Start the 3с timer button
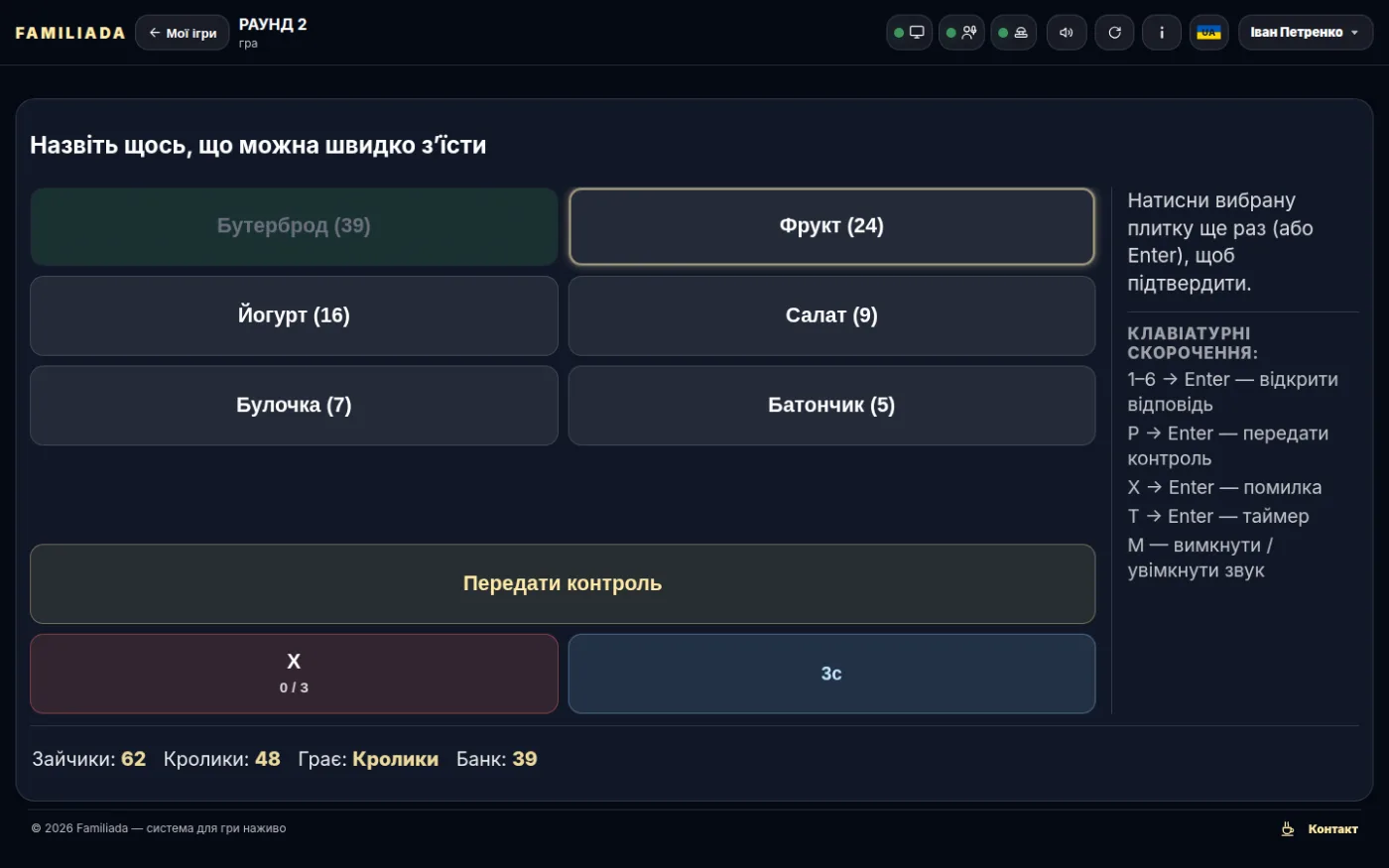Image resolution: width=1389 pixels, height=868 pixels. click(831, 674)
